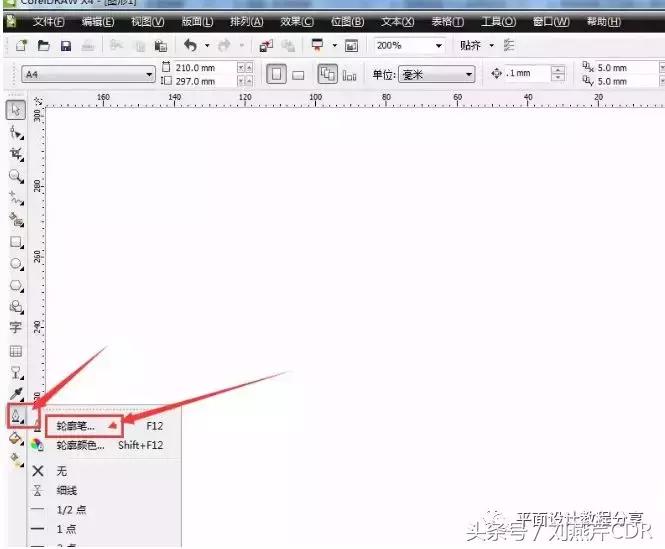The width and height of the screenshot is (665, 549).
Task: Select the Table tool
Action: point(16,351)
